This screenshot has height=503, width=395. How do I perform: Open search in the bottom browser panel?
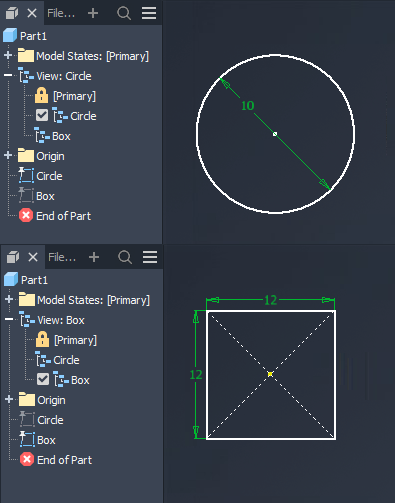[x=125, y=257]
